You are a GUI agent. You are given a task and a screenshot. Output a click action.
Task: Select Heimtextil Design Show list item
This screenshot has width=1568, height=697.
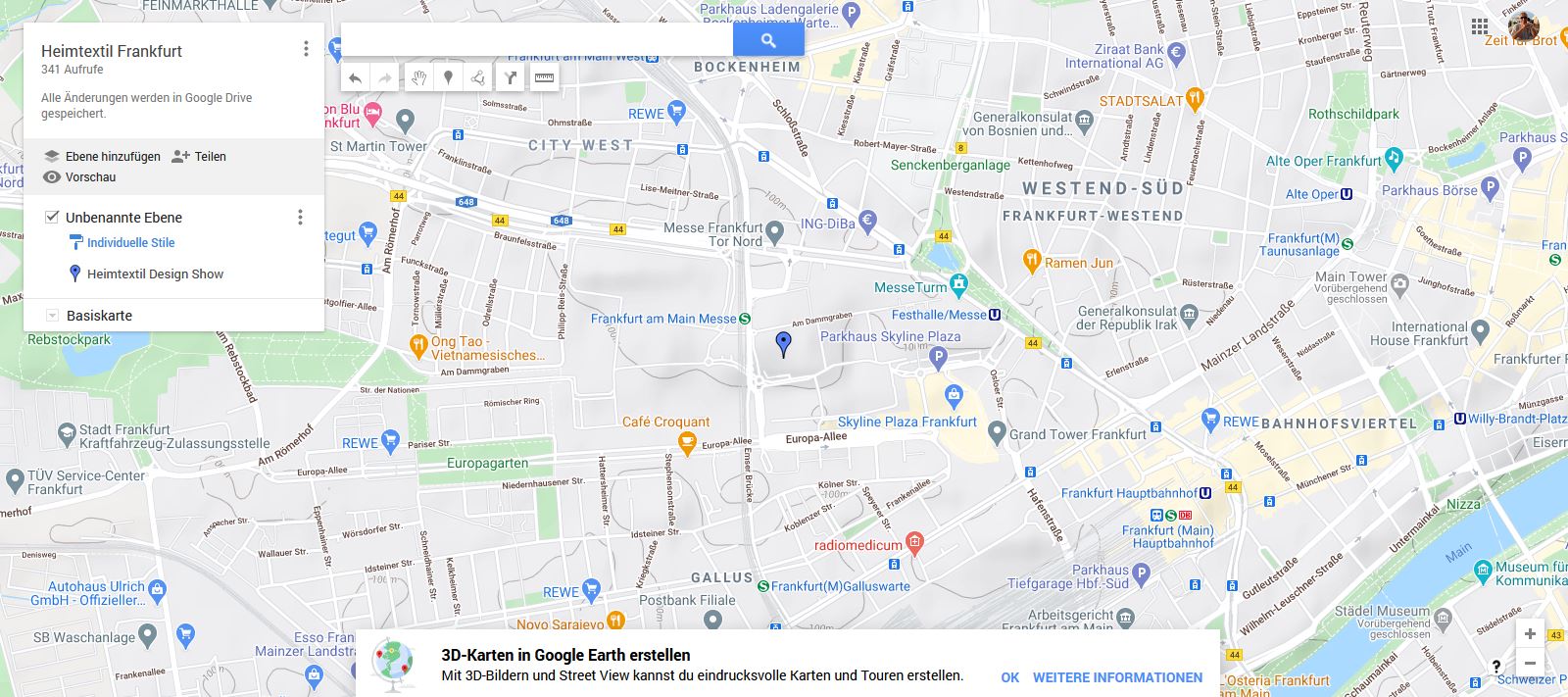(x=155, y=274)
